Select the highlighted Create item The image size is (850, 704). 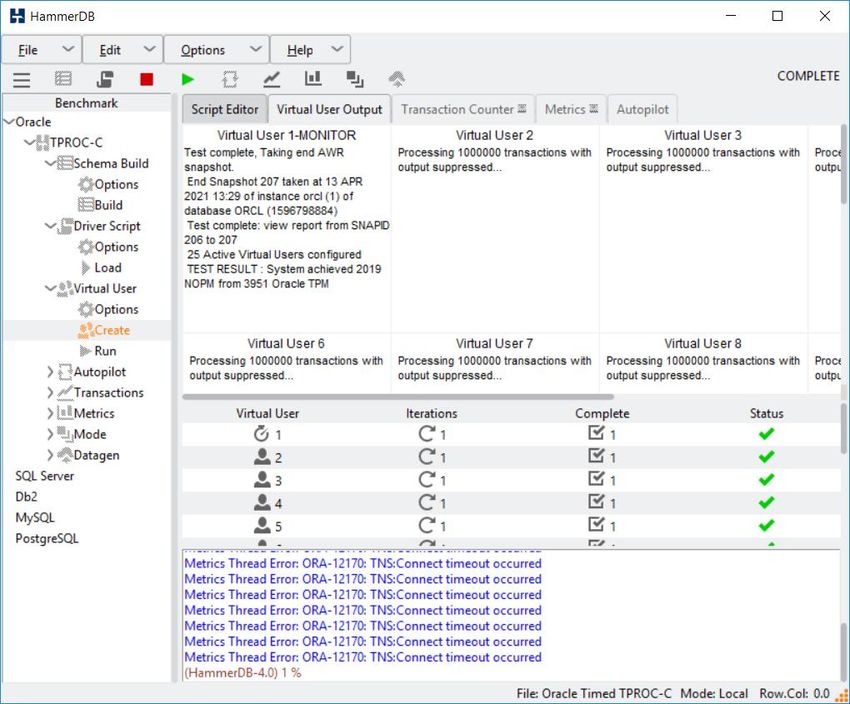(x=104, y=330)
